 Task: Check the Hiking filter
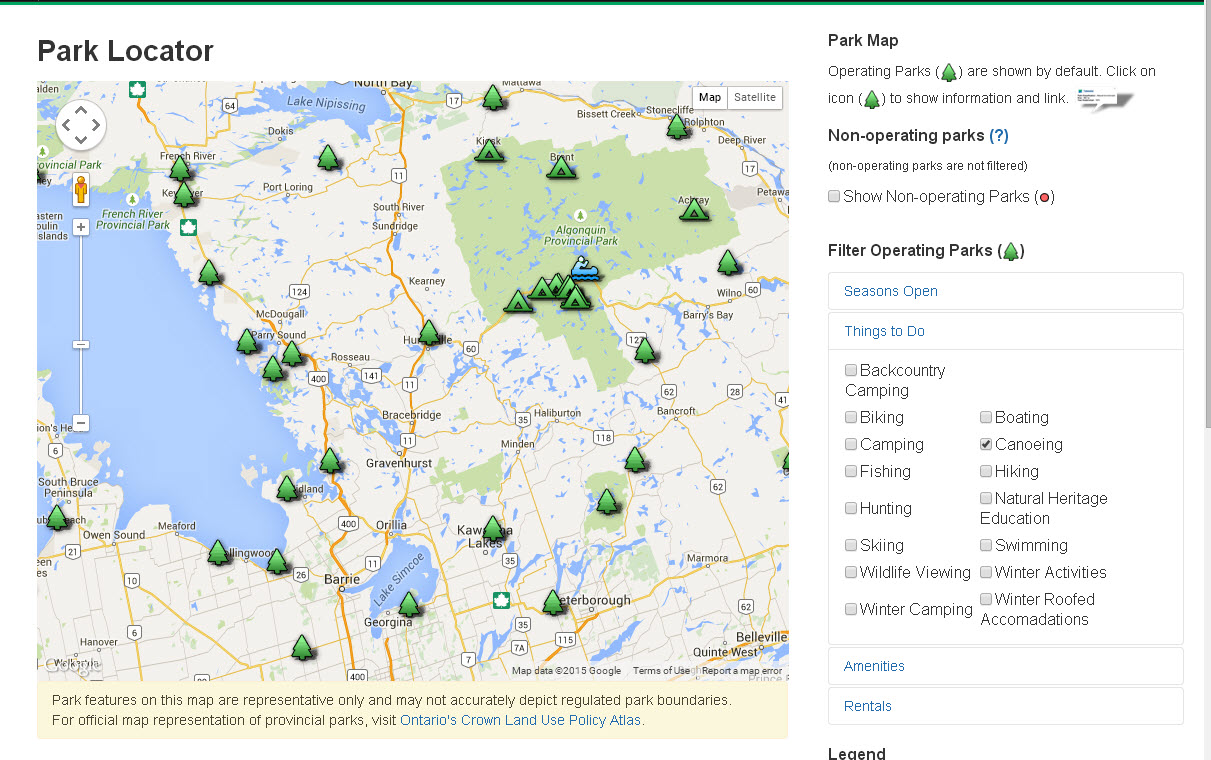[x=986, y=471]
